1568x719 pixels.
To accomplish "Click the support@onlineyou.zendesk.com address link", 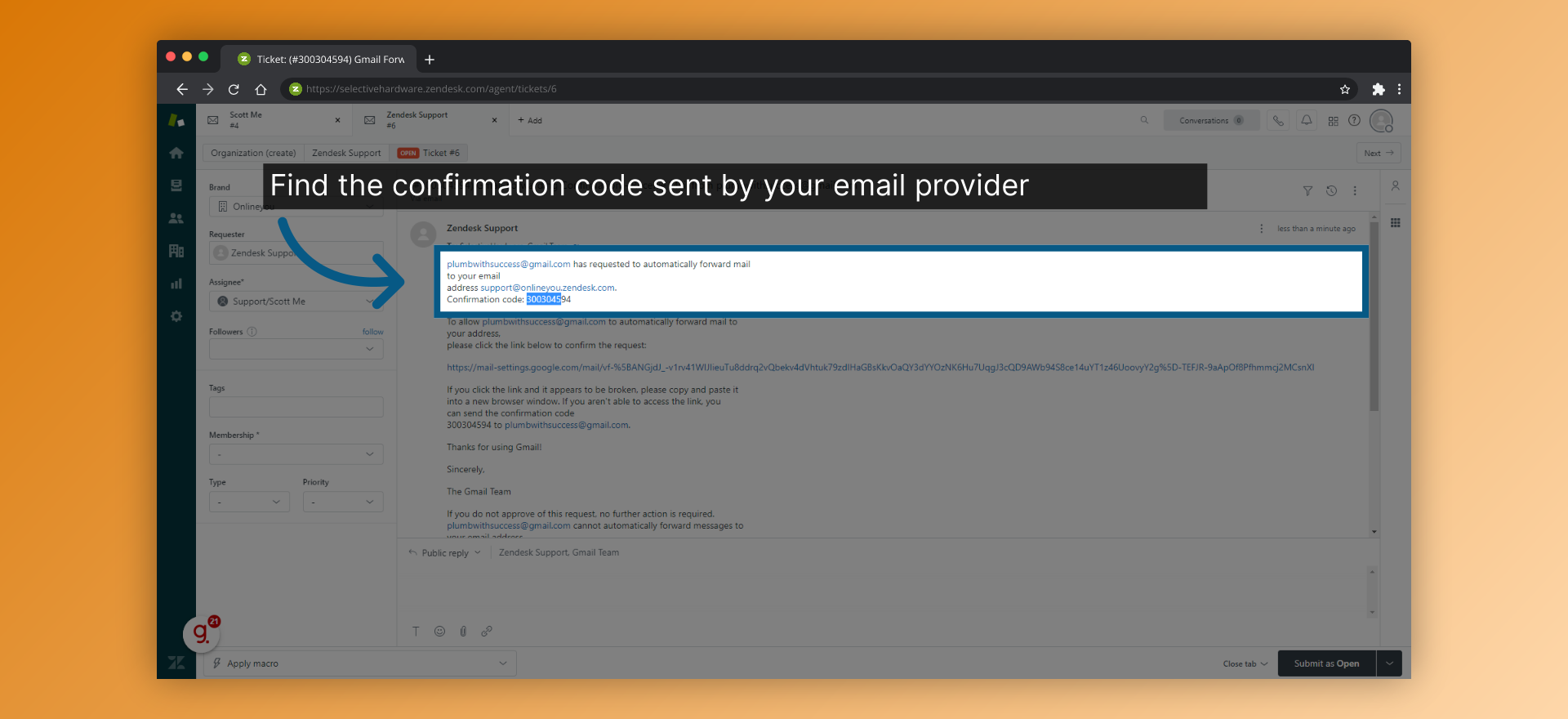I will click(x=547, y=288).
